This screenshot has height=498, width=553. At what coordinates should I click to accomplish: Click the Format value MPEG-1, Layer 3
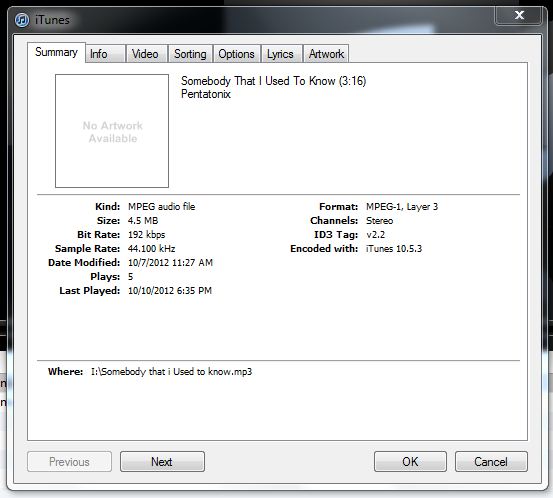[402, 207]
